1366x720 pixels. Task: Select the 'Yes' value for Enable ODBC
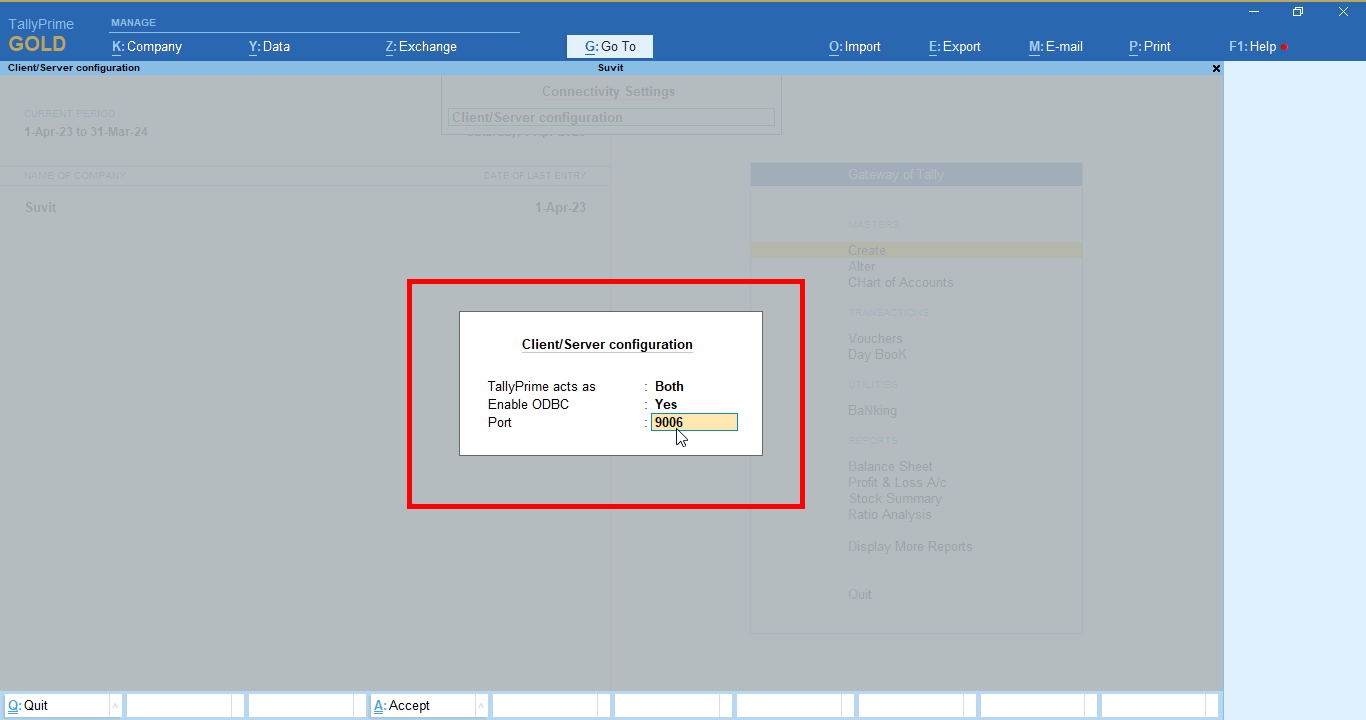point(666,404)
